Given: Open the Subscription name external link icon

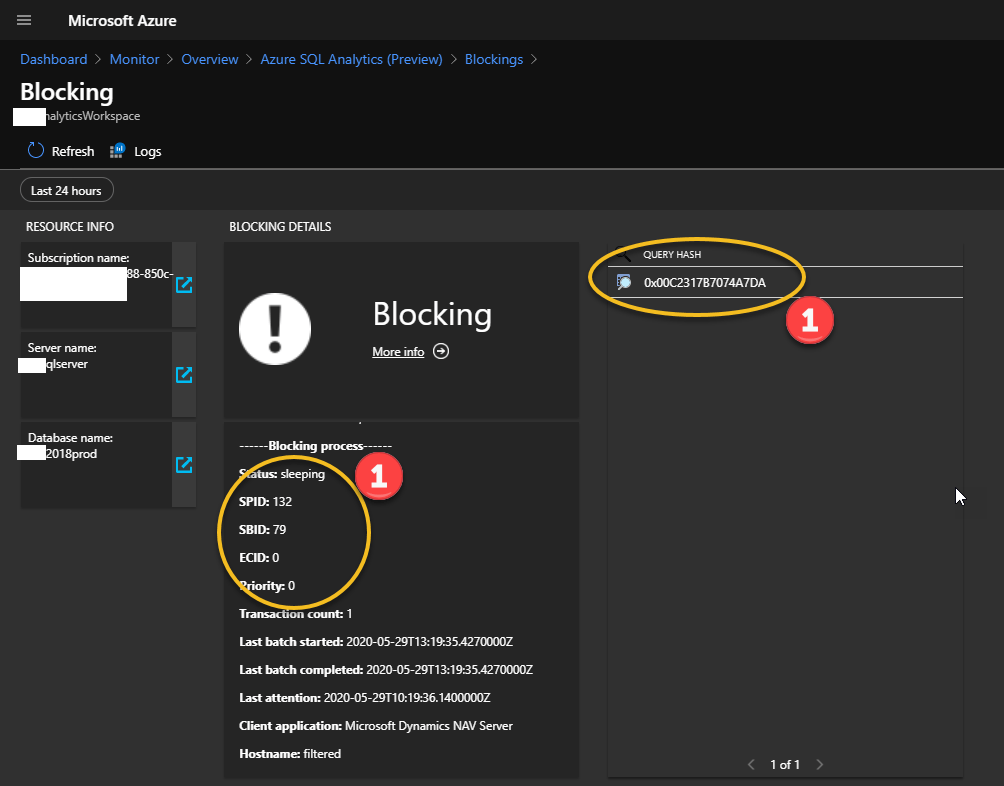Looking at the screenshot, I should (x=184, y=285).
